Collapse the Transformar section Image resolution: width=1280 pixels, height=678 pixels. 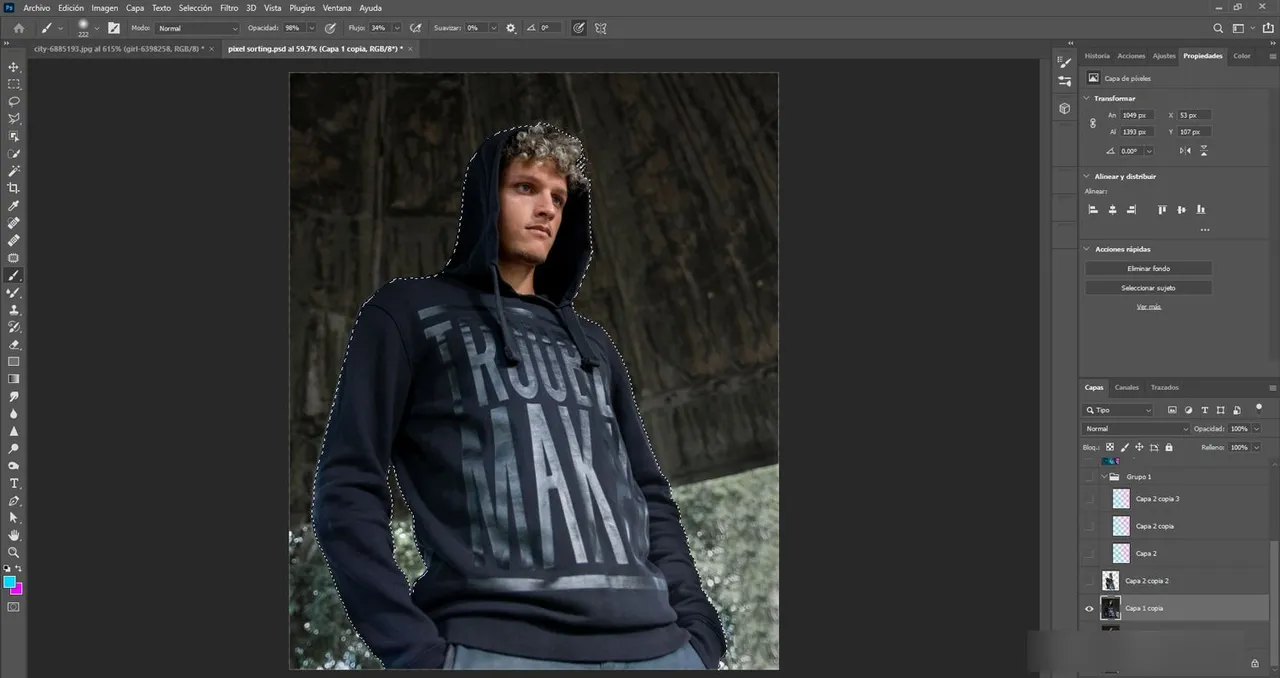pyautogui.click(x=1087, y=98)
